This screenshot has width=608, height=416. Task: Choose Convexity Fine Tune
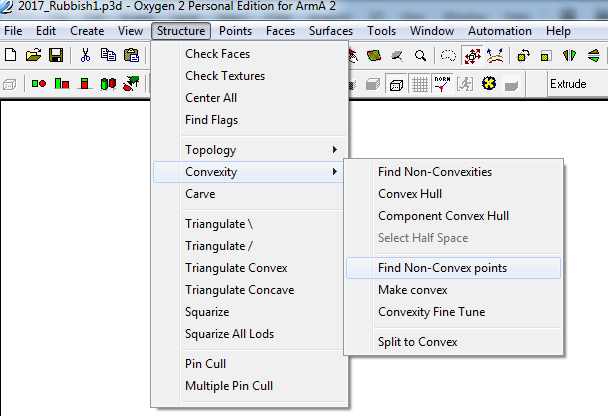453,312
